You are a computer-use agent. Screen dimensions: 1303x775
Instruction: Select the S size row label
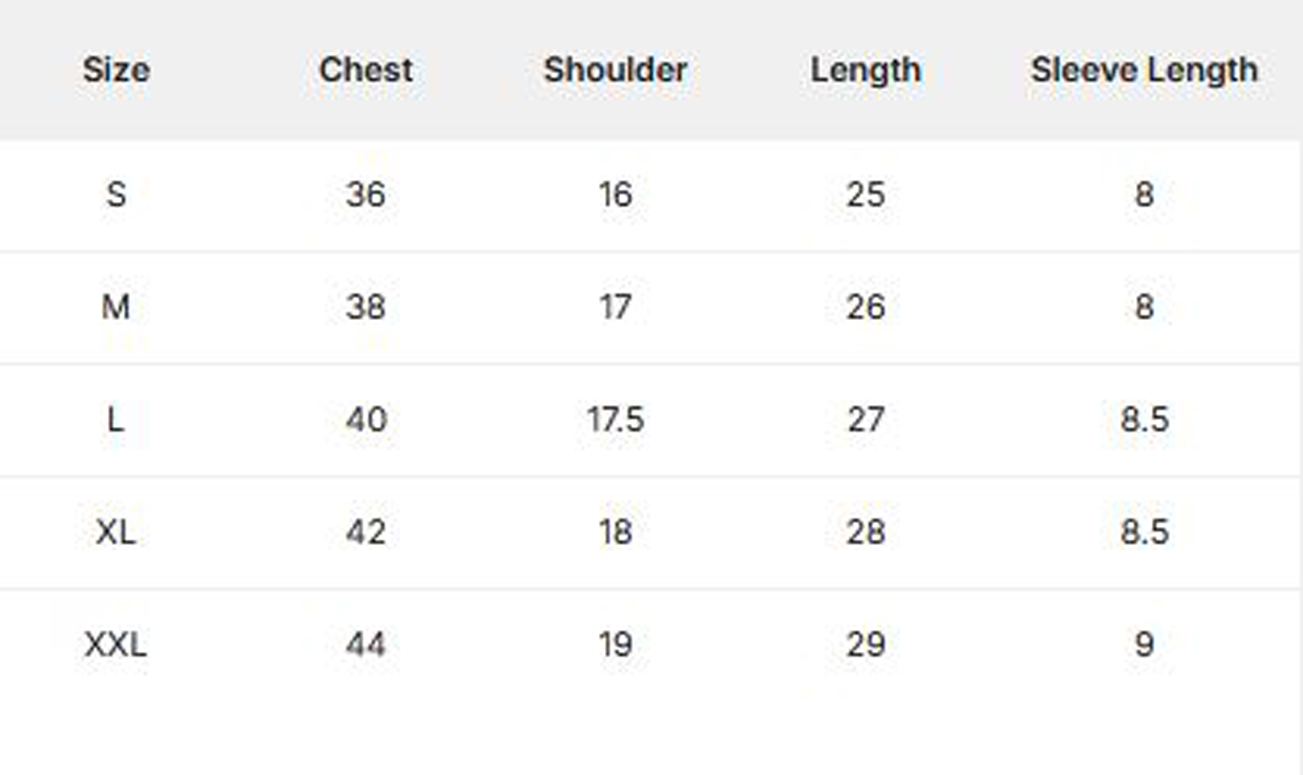pyautogui.click(x=116, y=194)
